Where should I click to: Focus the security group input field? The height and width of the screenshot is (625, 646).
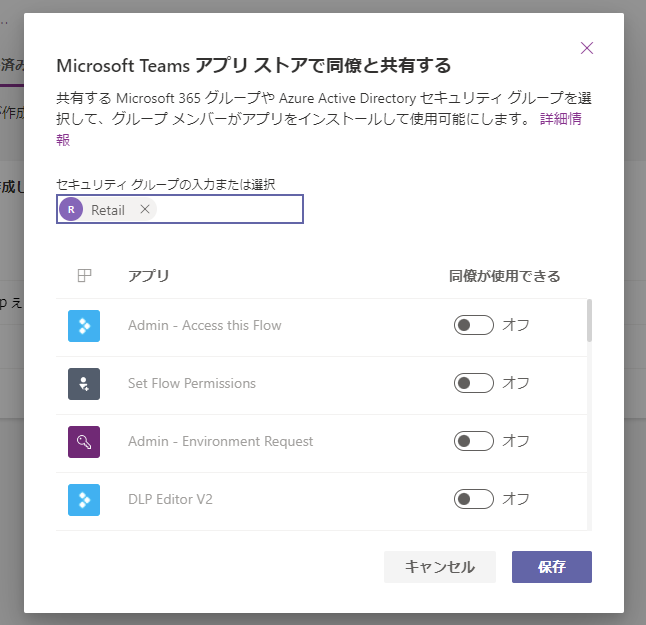(180, 209)
